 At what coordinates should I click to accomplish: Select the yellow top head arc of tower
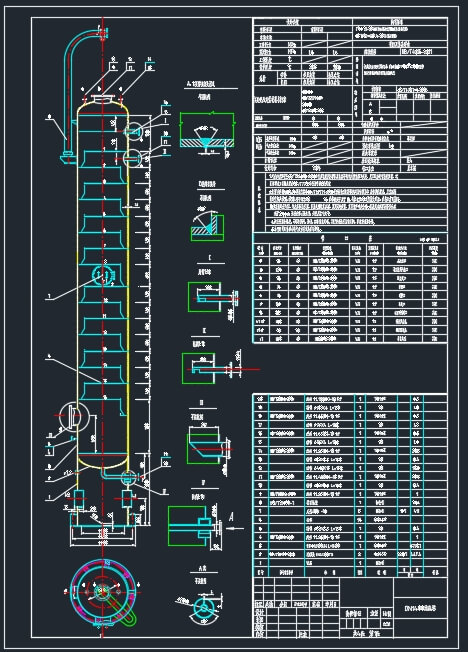click(102, 105)
